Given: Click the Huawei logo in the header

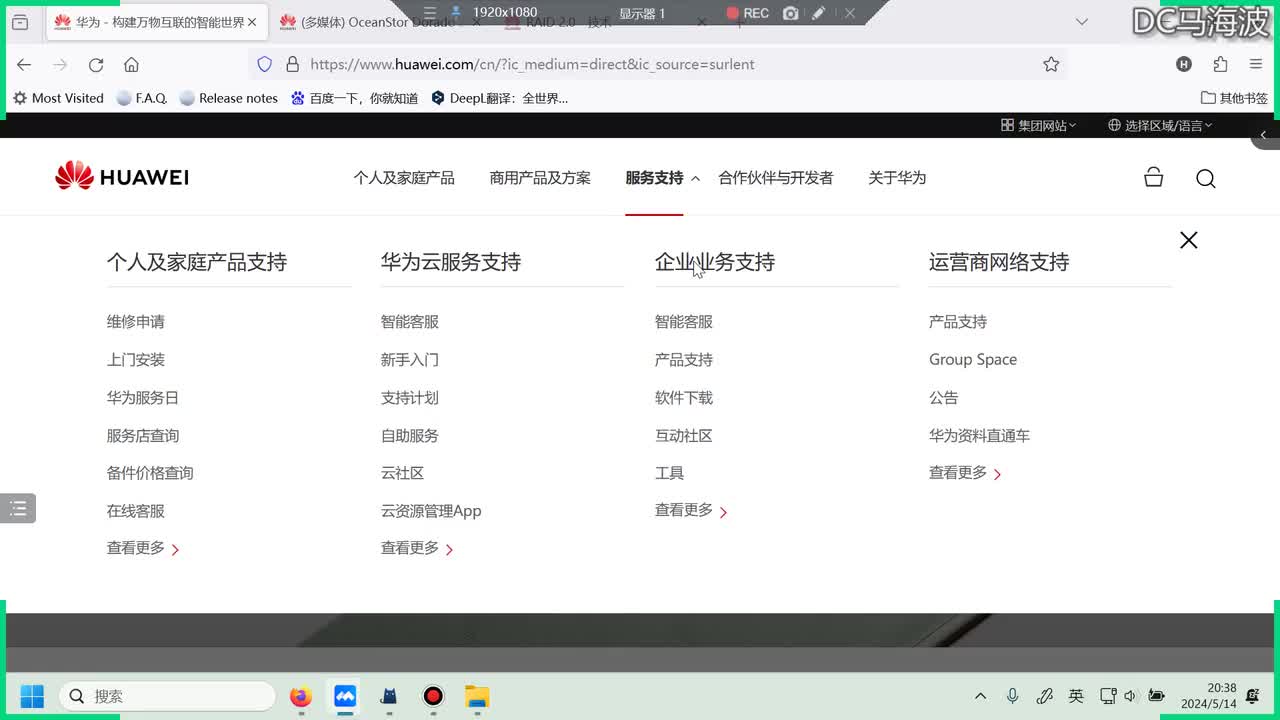Looking at the screenshot, I should 121,177.
